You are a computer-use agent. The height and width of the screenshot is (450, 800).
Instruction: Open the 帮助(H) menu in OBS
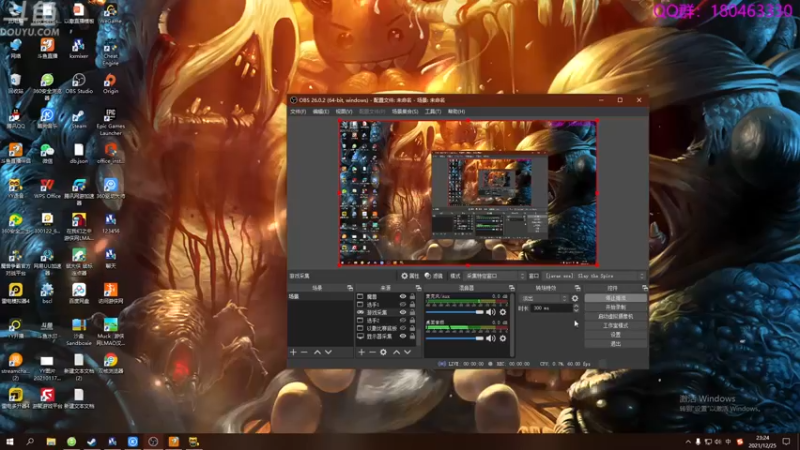tap(456, 112)
